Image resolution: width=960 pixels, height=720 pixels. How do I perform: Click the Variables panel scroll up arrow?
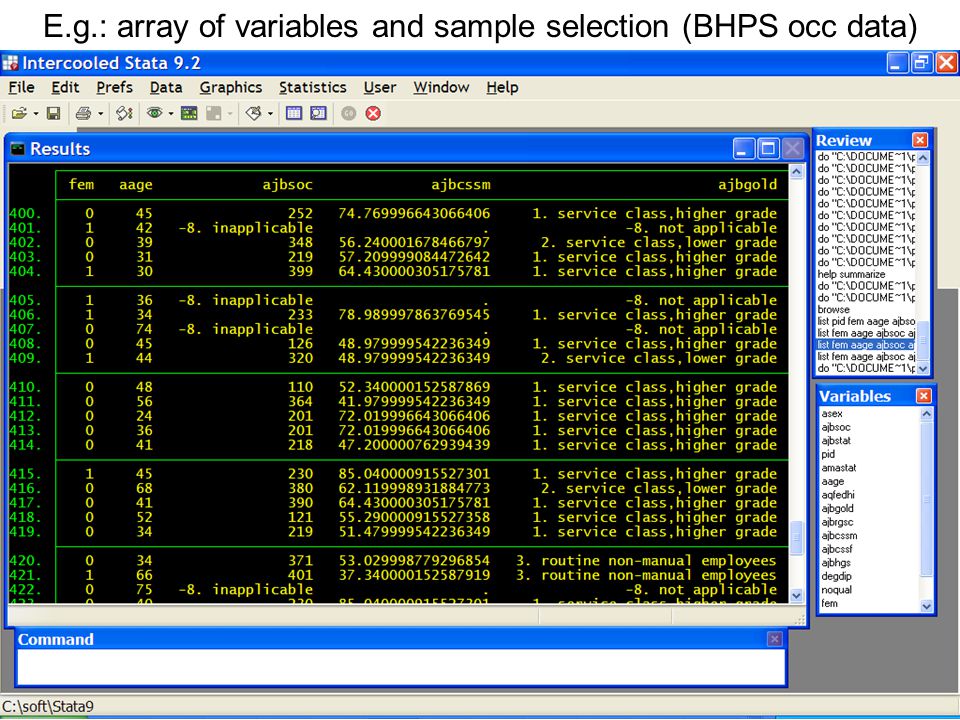click(926, 414)
